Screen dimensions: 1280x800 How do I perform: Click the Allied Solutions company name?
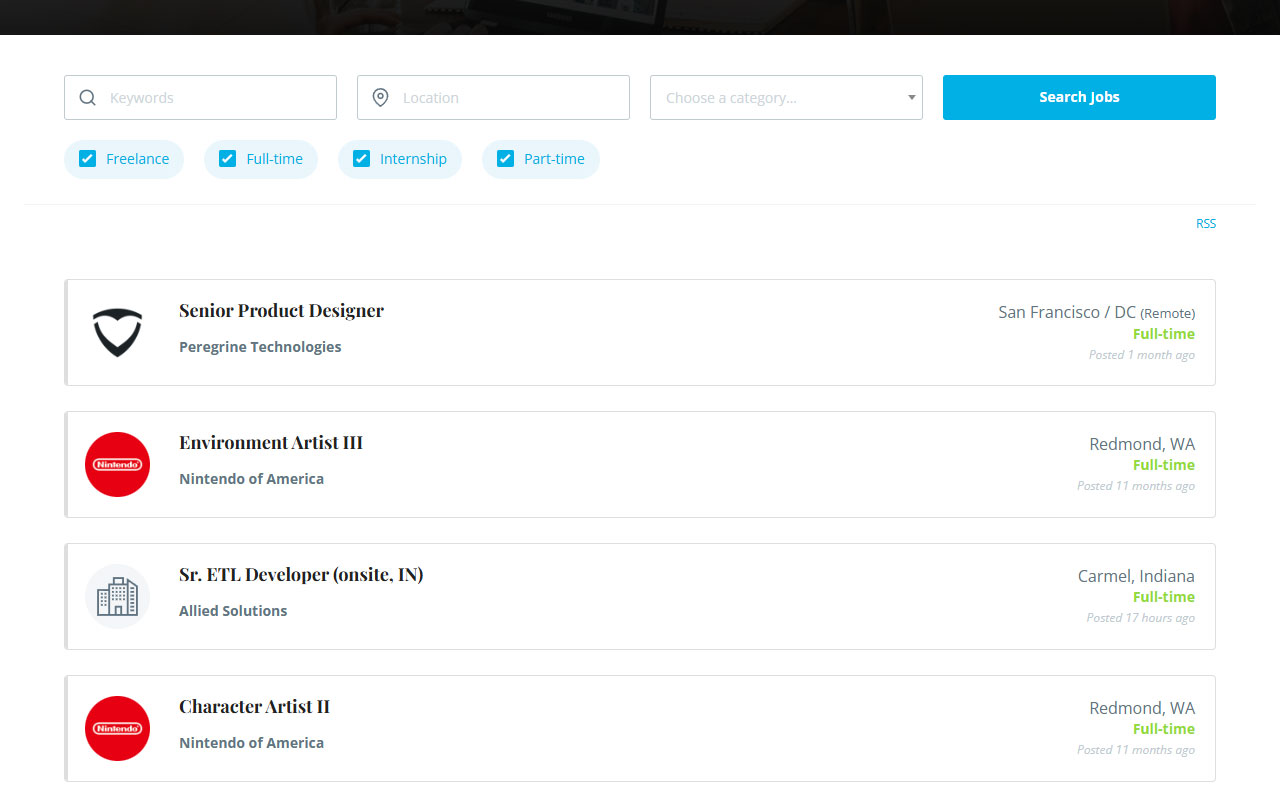coord(233,611)
